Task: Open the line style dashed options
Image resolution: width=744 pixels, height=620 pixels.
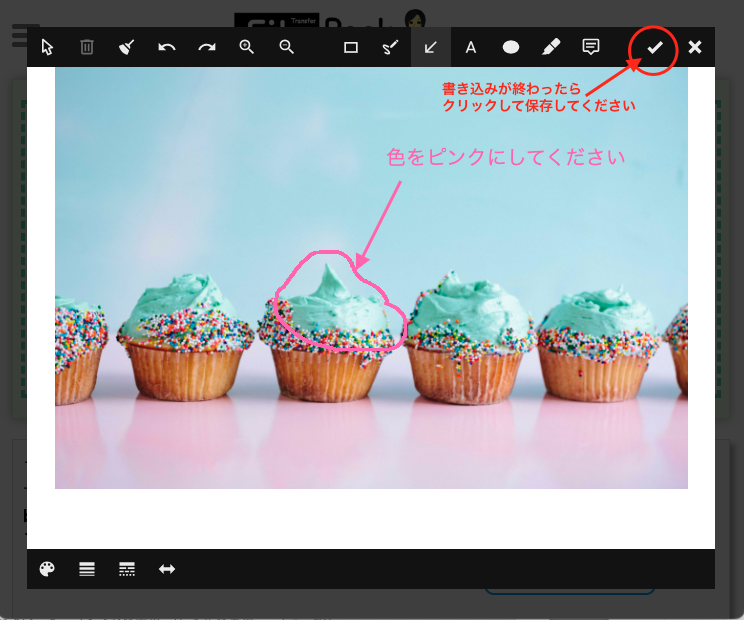Action: click(127, 569)
